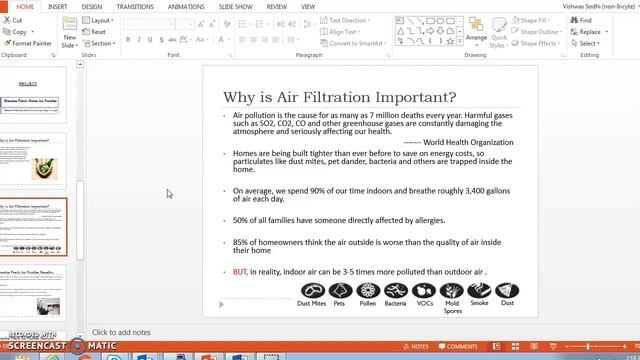Click the Arrange button
The width and height of the screenshot is (640, 360).
(x=476, y=32)
